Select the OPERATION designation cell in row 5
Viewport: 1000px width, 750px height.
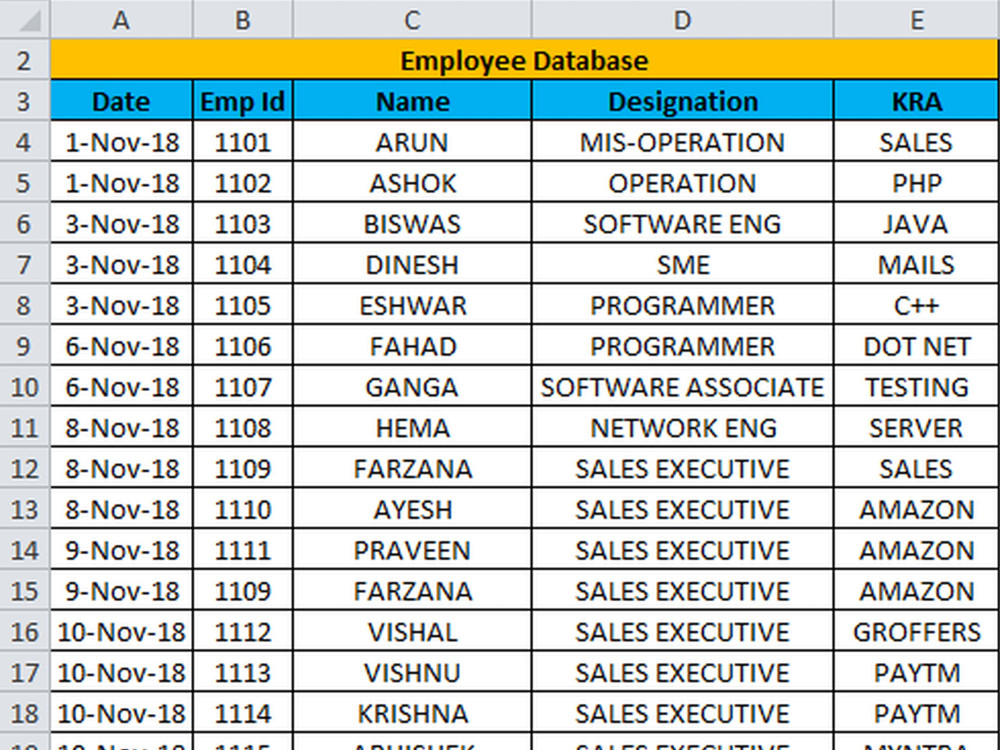click(x=682, y=182)
